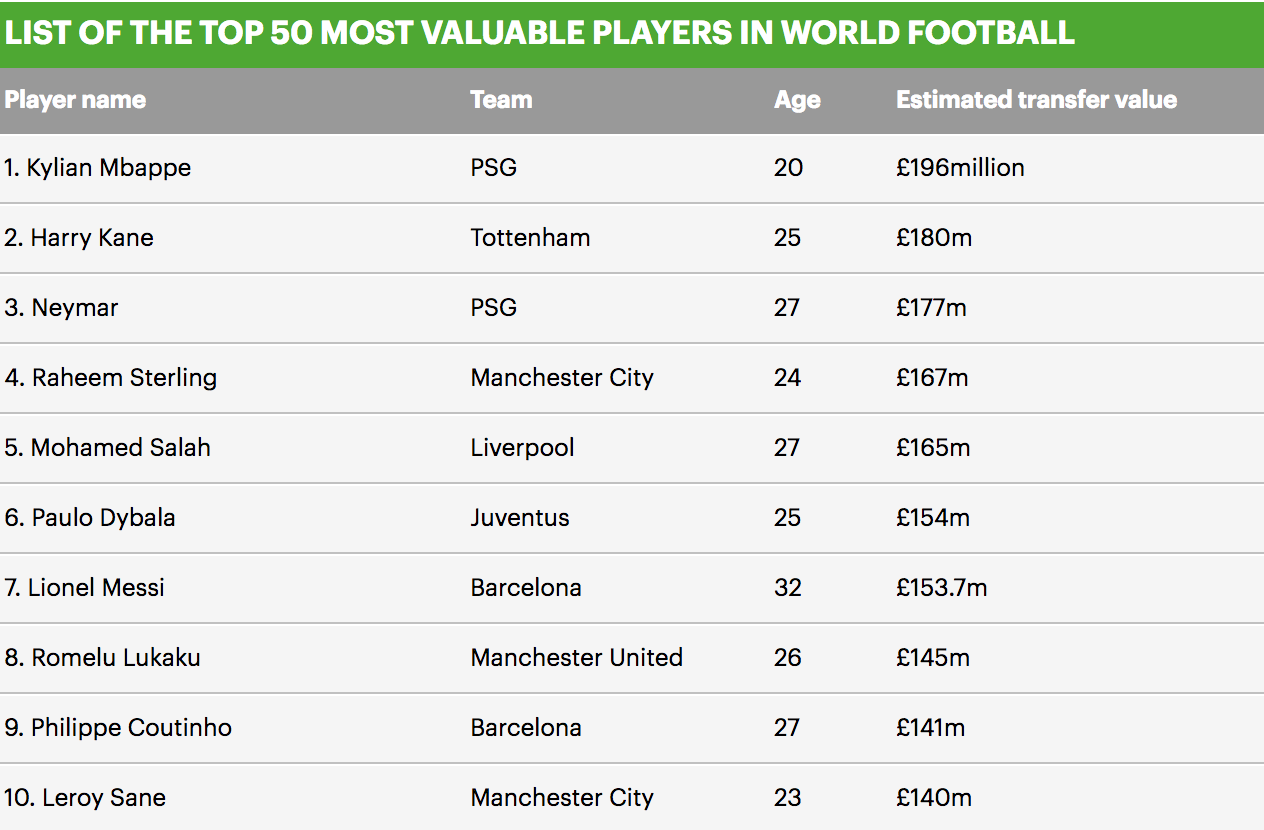Click the "Player name" column header
Screen dimensions: 1264x830
(75, 100)
